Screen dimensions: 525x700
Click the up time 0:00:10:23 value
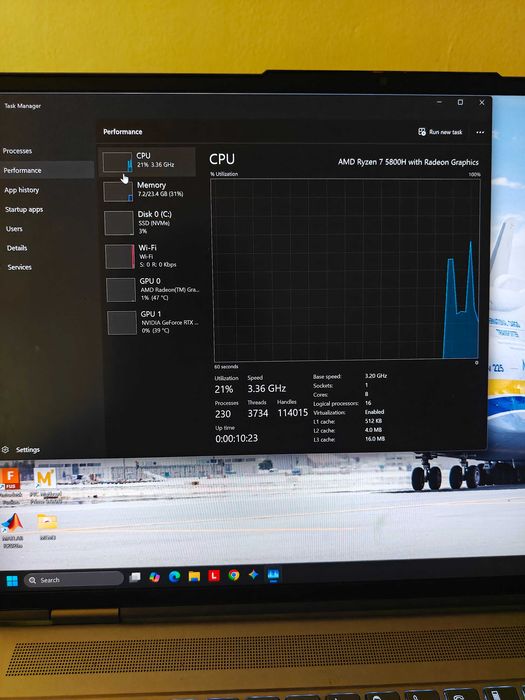pos(236,438)
